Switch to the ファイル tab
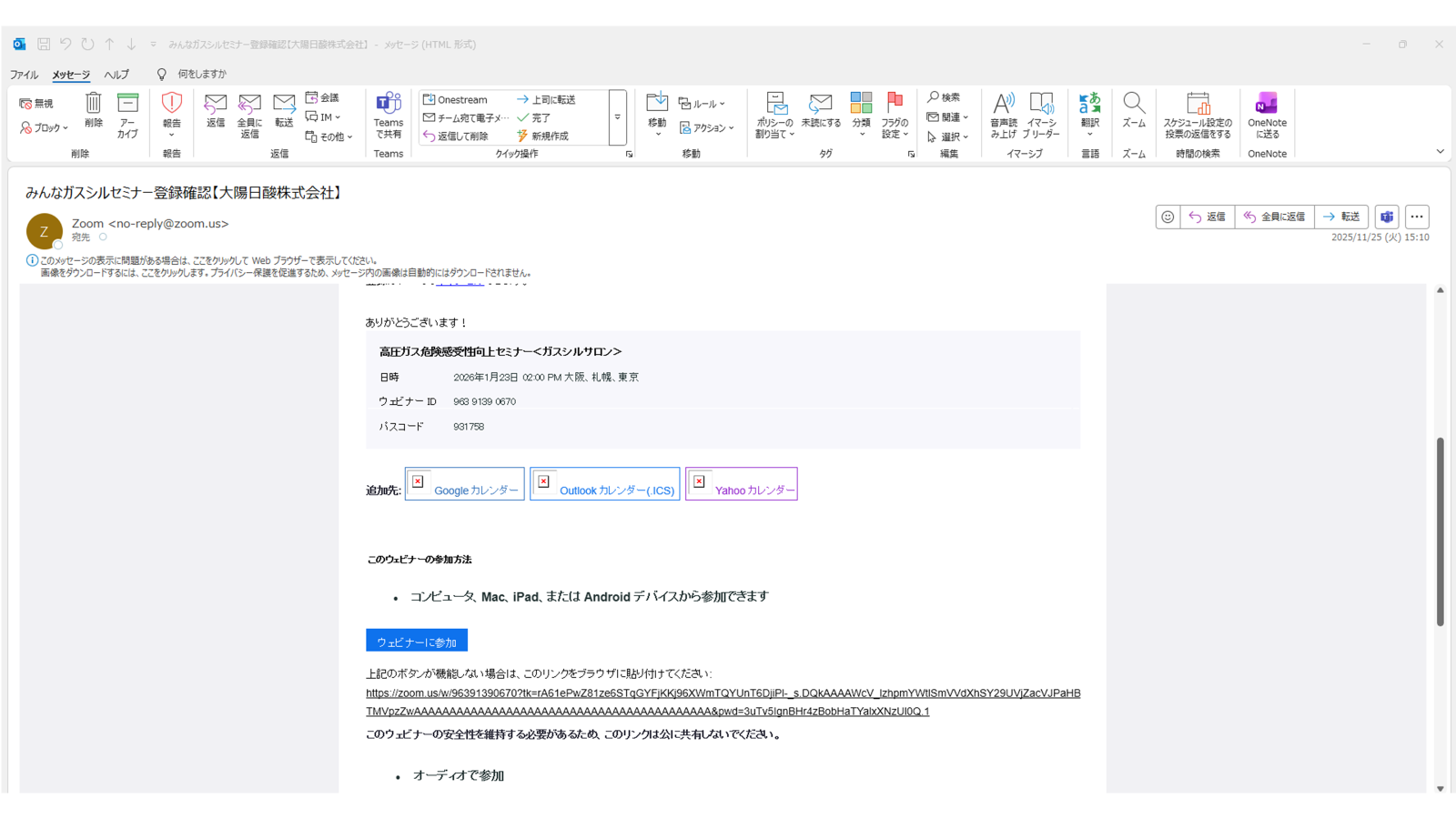The image size is (1456, 819). (x=23, y=74)
